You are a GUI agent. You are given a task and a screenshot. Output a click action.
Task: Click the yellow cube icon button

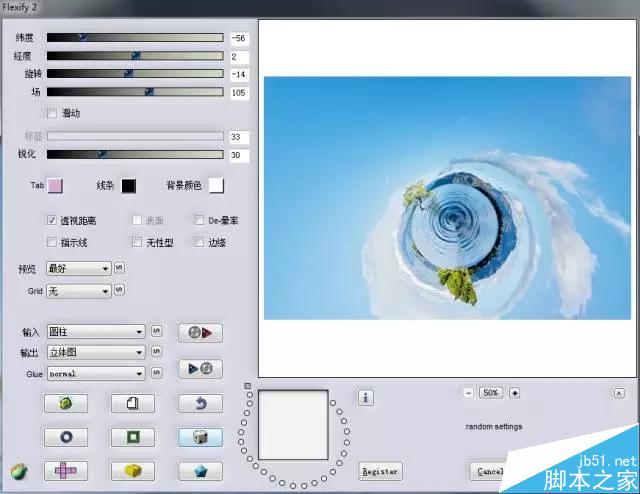133,471
